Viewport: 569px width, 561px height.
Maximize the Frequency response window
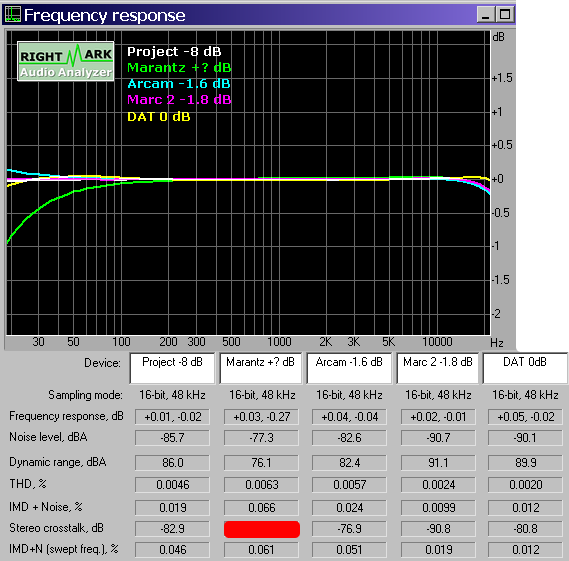(x=505, y=15)
